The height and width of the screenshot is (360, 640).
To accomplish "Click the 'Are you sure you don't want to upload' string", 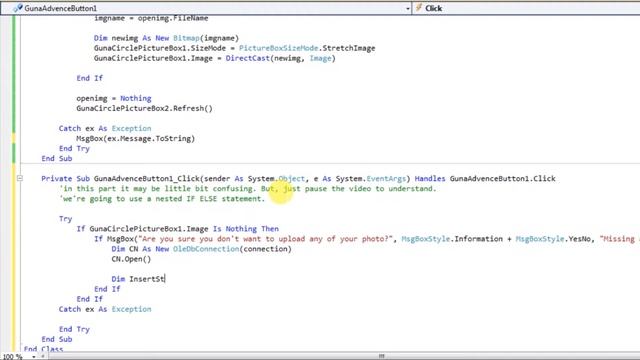I will (265, 239).
